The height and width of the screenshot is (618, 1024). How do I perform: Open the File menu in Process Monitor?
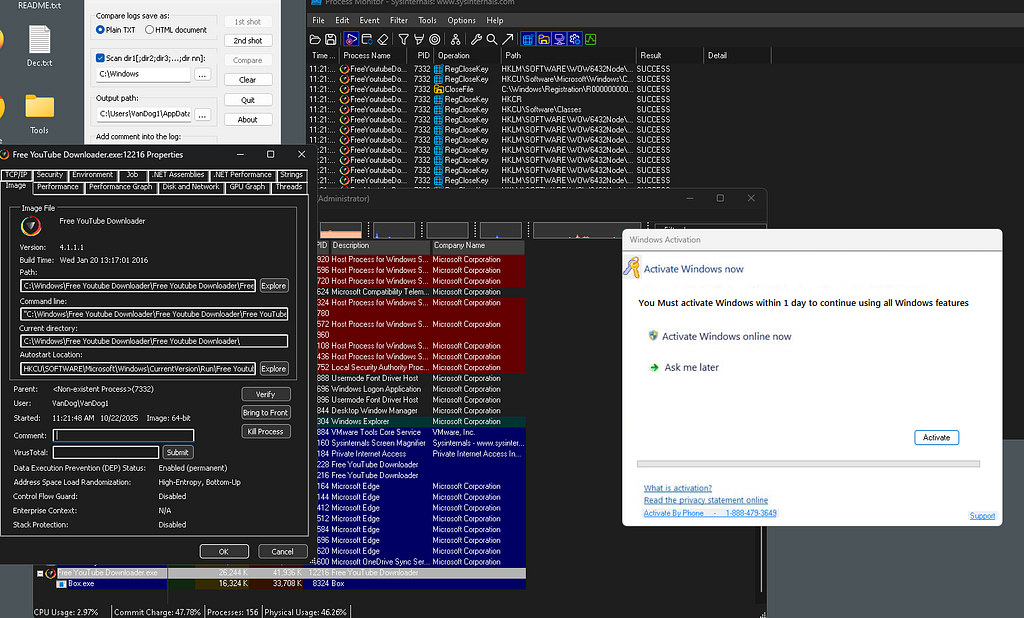[x=318, y=20]
